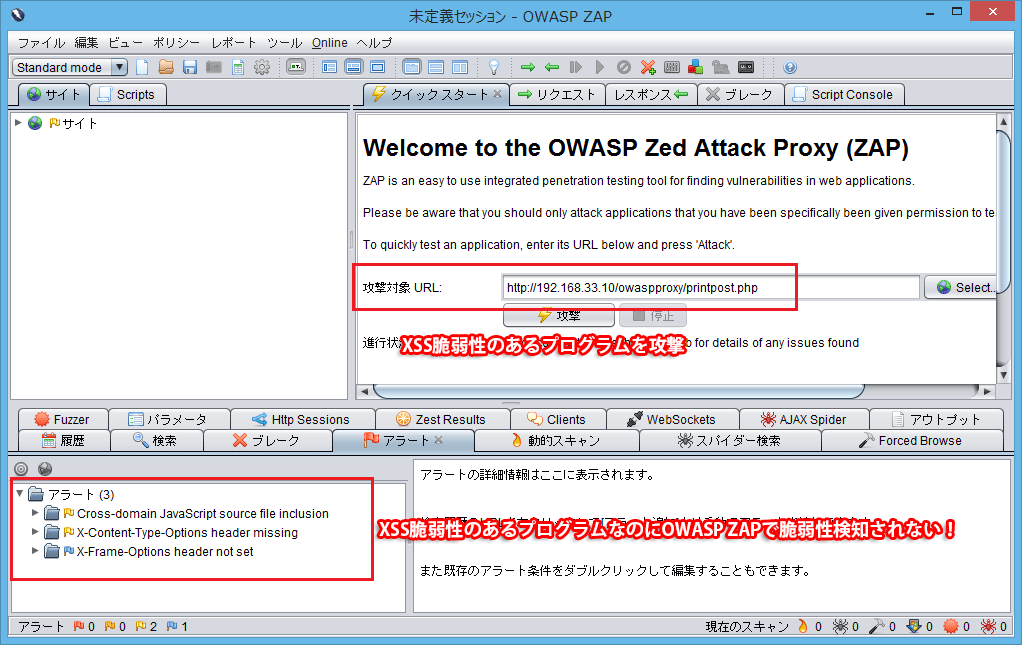Click the green right arrow break-on-requests icon
1022x645 pixels.
click(x=528, y=67)
